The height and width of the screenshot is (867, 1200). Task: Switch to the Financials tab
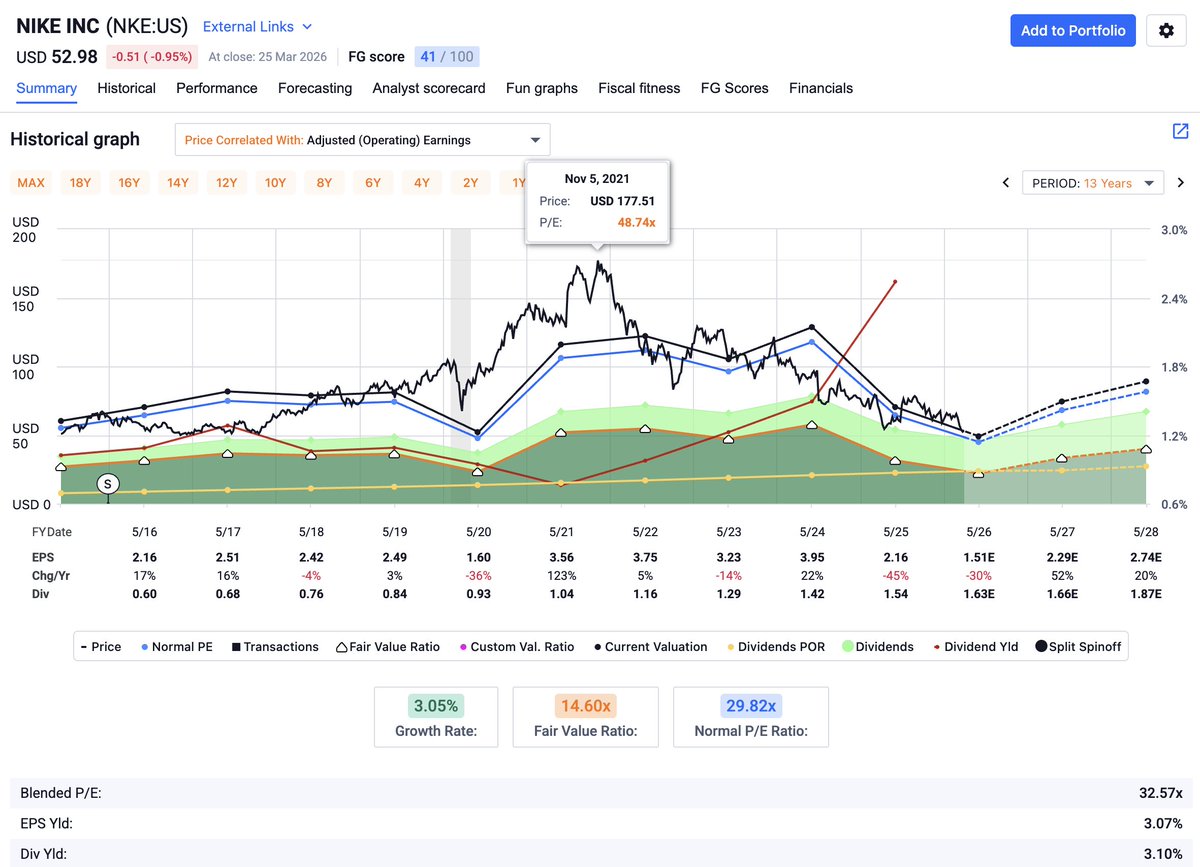tap(820, 88)
